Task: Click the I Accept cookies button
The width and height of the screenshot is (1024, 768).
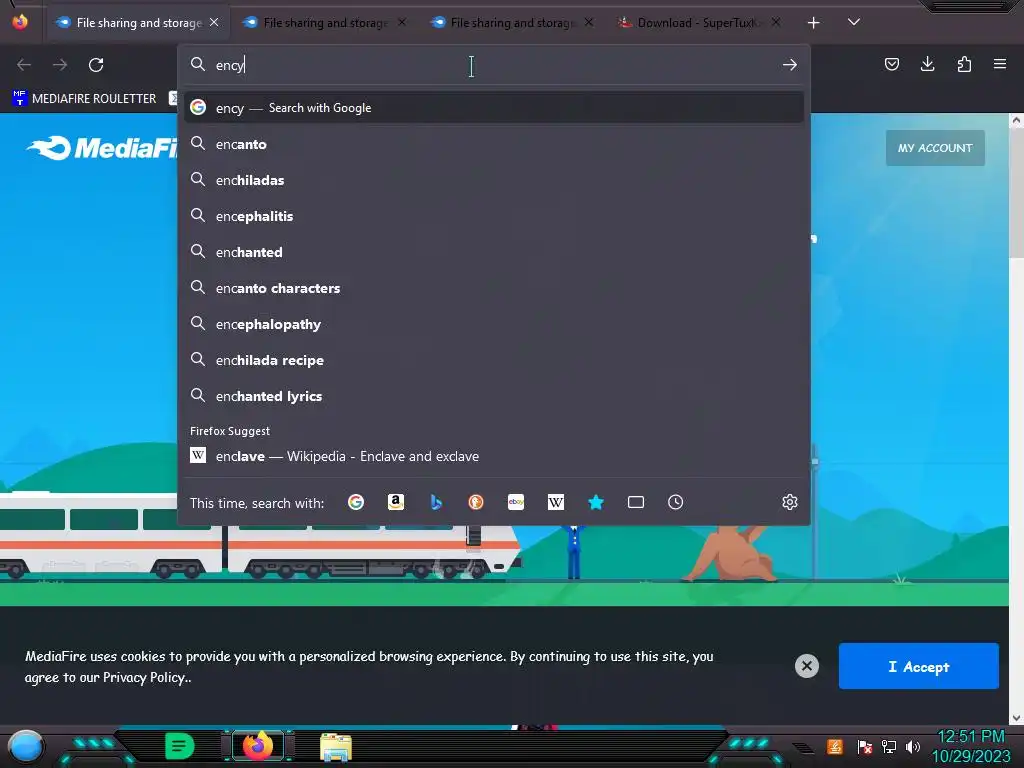Action: pos(919,666)
